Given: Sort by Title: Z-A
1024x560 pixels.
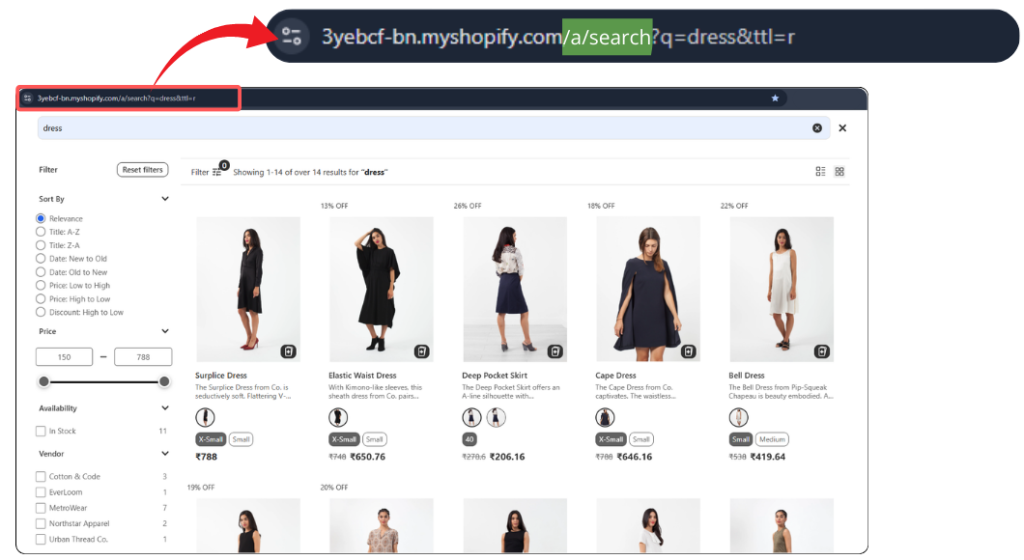Looking at the screenshot, I should [40, 245].
